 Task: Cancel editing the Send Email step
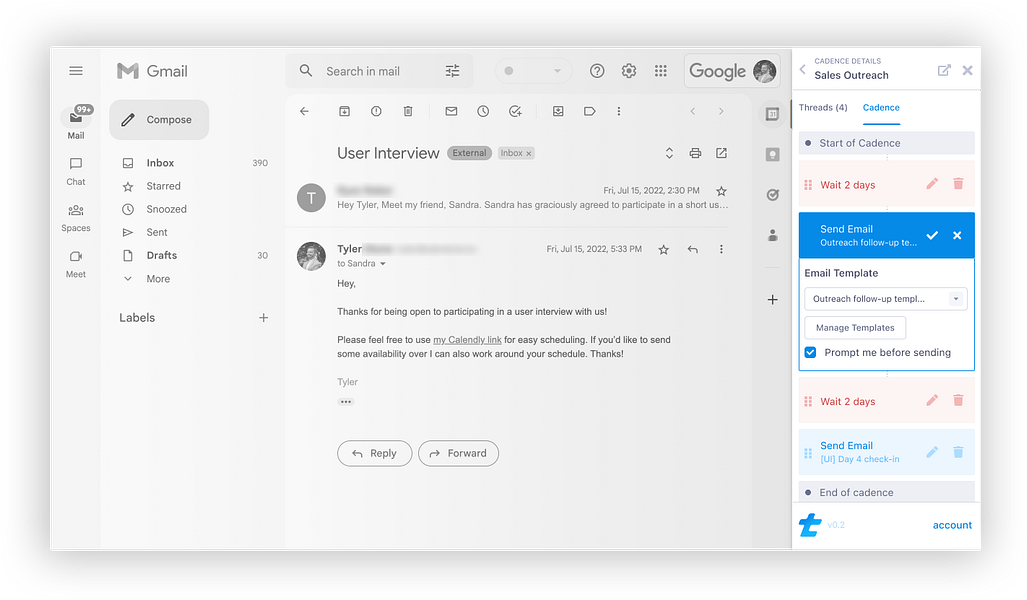pyautogui.click(x=957, y=235)
